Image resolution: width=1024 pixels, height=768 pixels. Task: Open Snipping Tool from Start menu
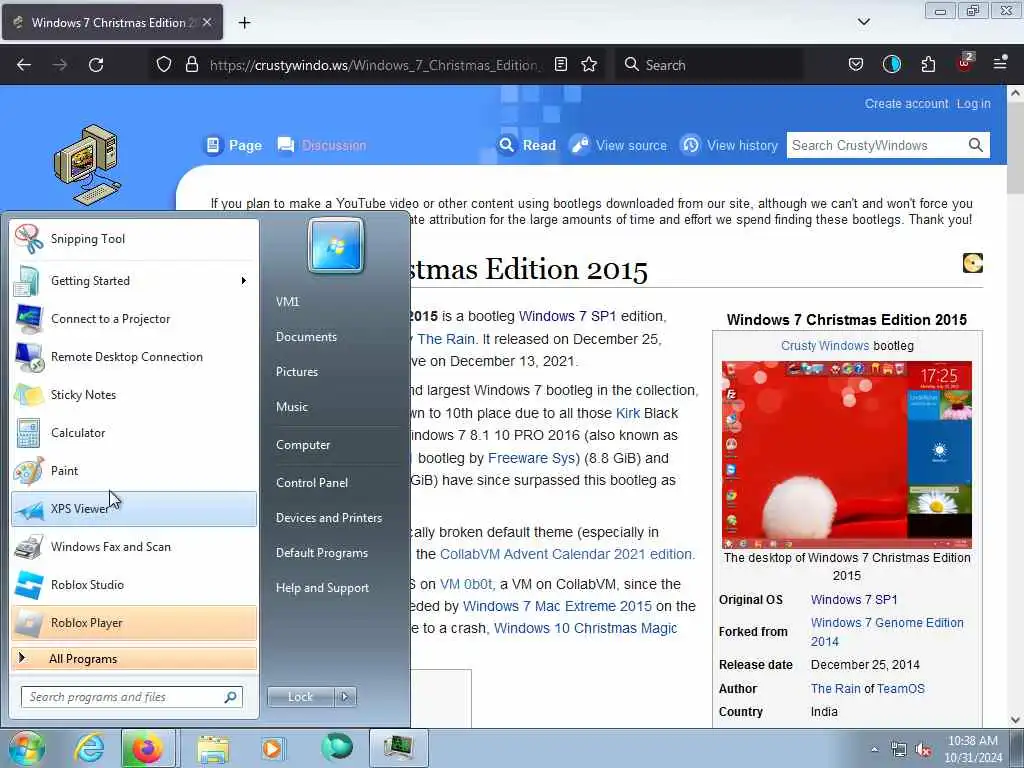pos(134,239)
